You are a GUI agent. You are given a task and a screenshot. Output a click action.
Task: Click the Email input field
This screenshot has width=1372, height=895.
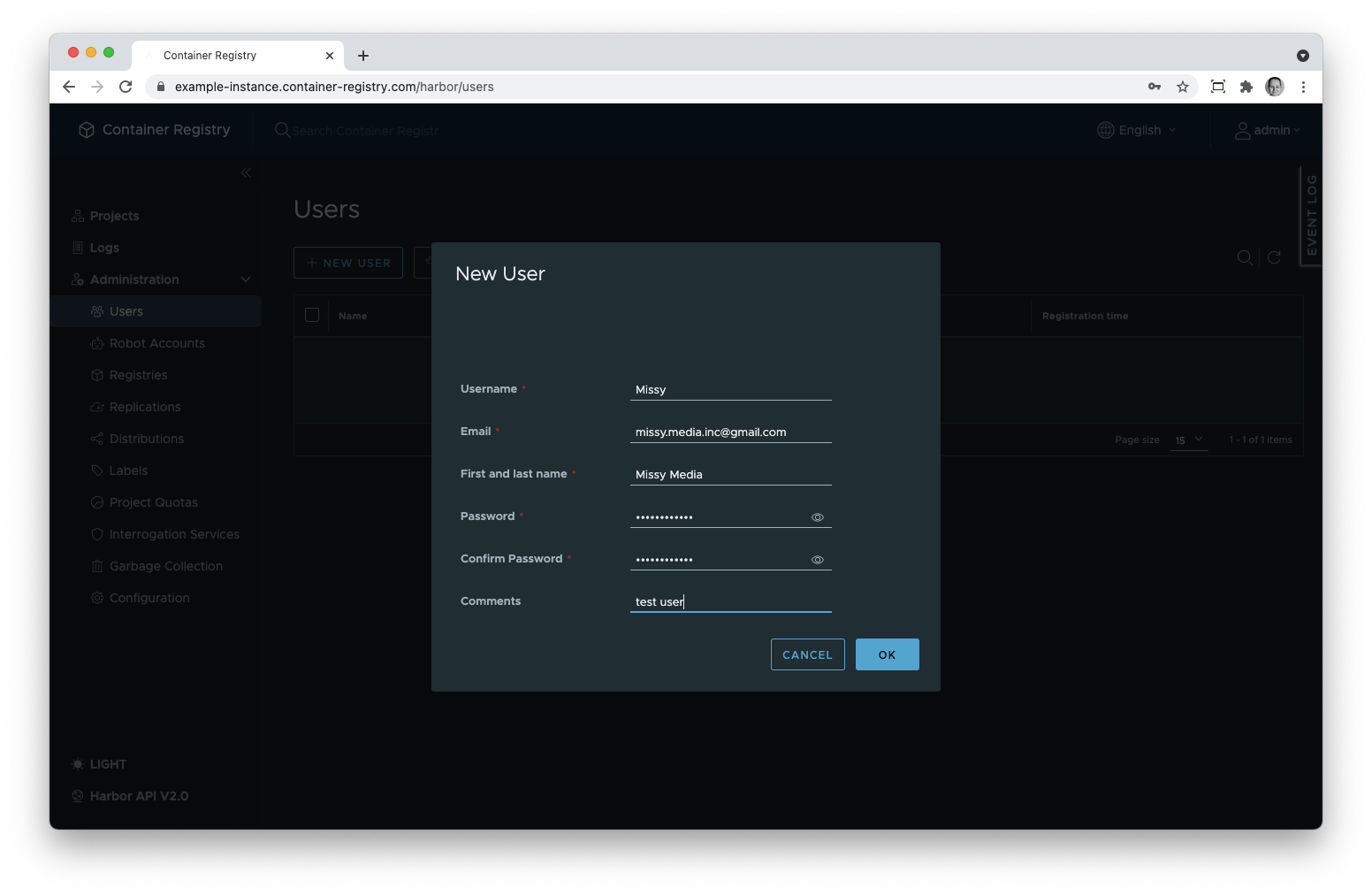coord(731,432)
